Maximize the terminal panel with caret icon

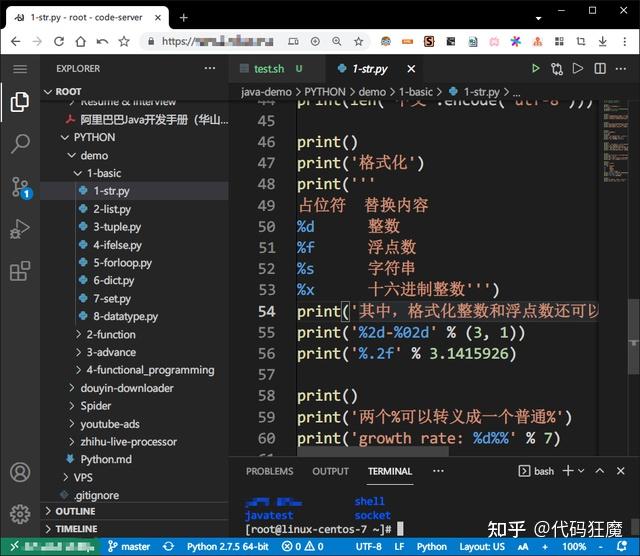600,471
